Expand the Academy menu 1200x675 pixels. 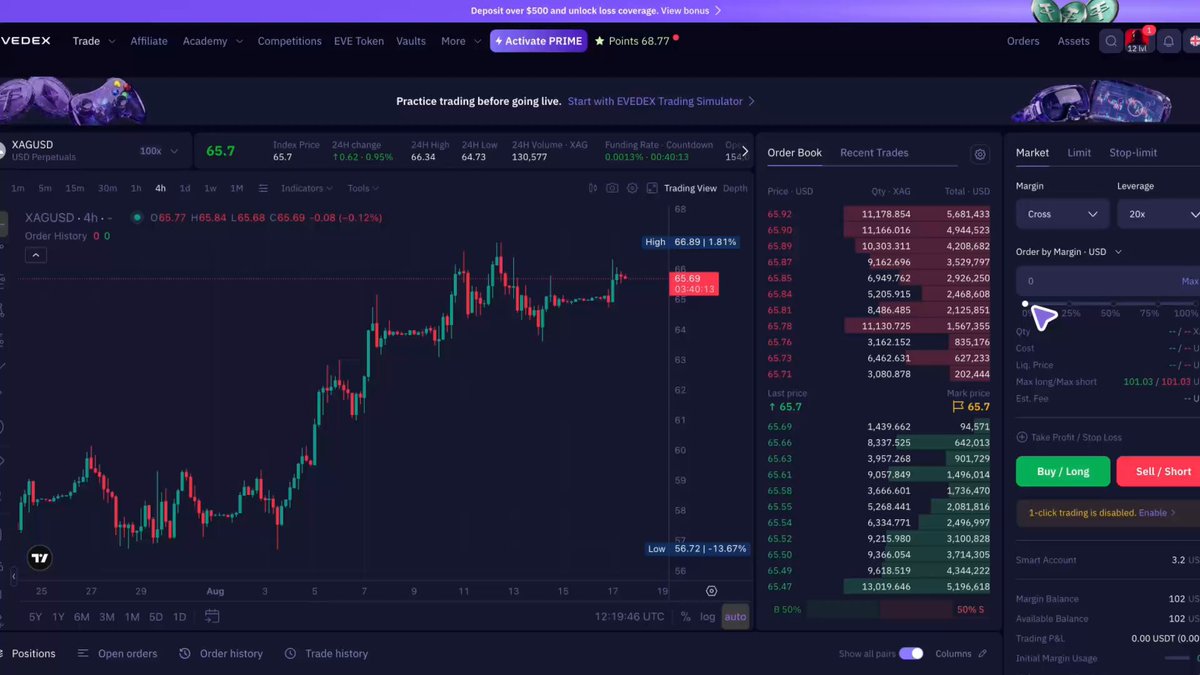212,41
